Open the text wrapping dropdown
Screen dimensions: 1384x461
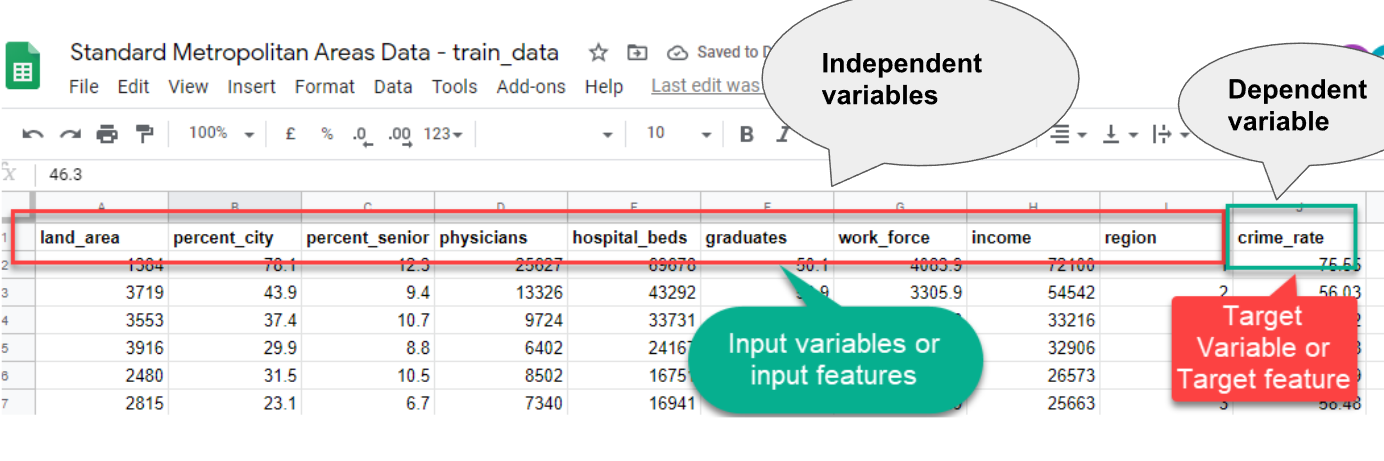tap(1170, 134)
